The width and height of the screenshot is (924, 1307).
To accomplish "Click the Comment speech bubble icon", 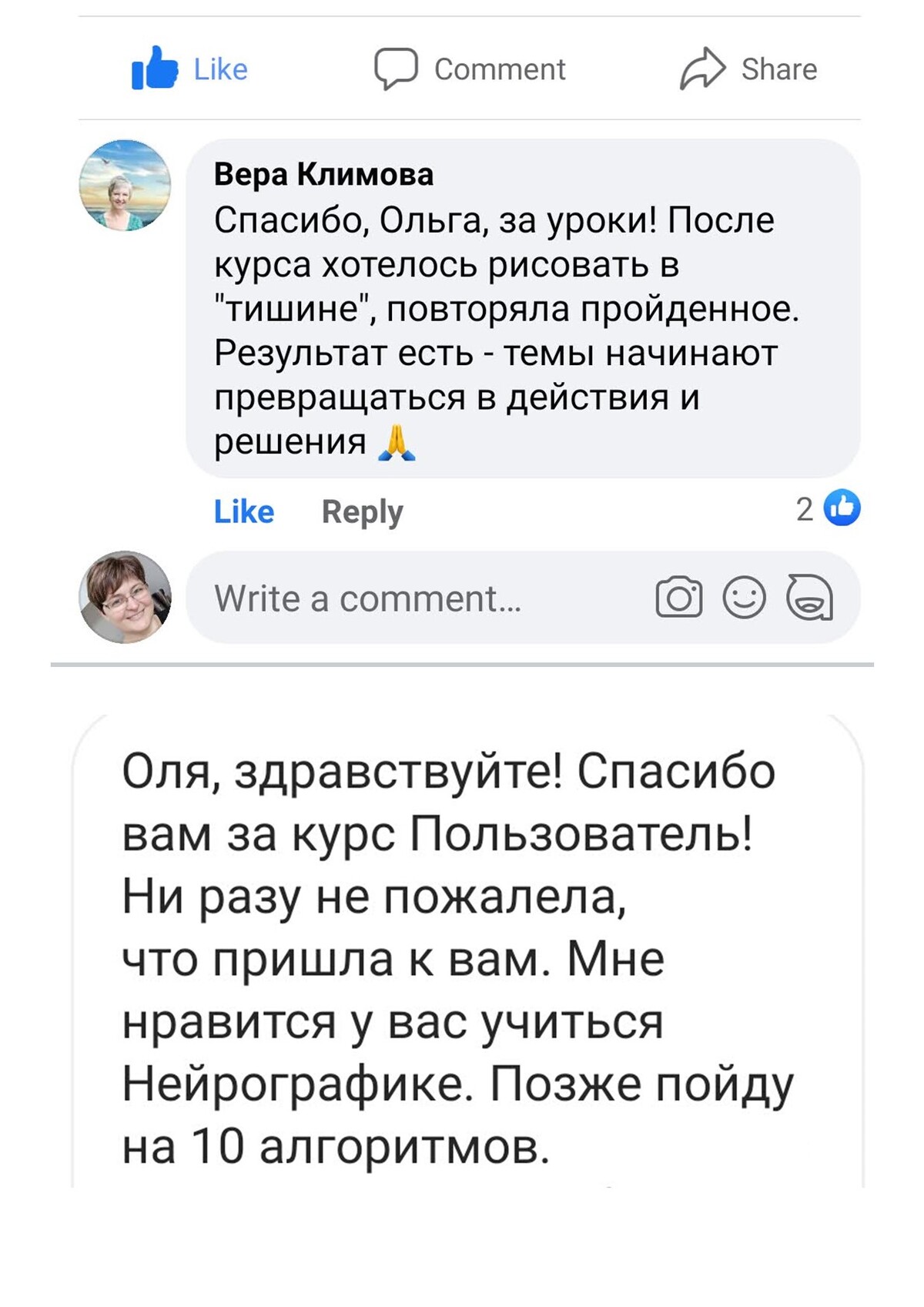I will 396,69.
